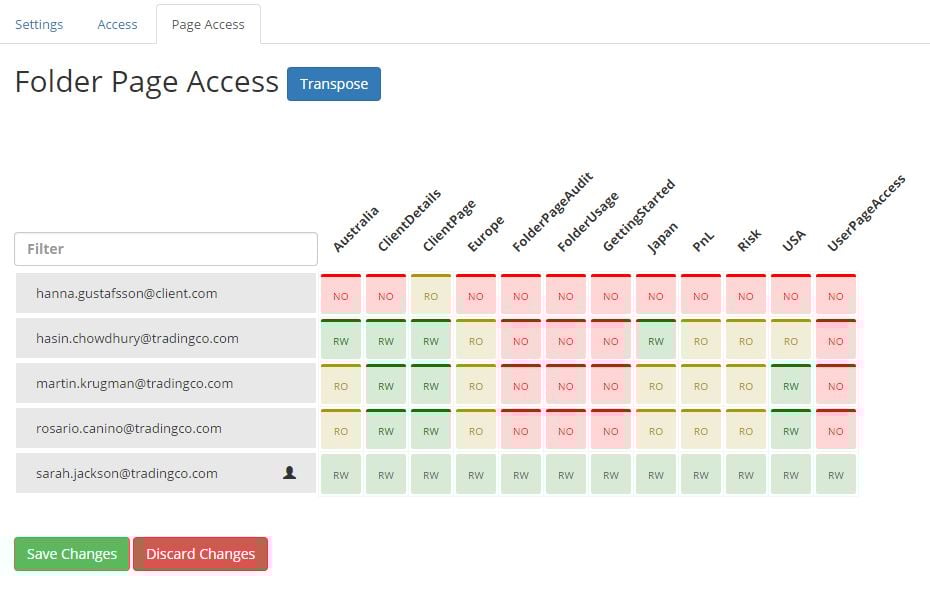The image size is (930, 590).
Task: Toggle hasin.chowdhury's Europe RO cell
Action: [x=476, y=339]
